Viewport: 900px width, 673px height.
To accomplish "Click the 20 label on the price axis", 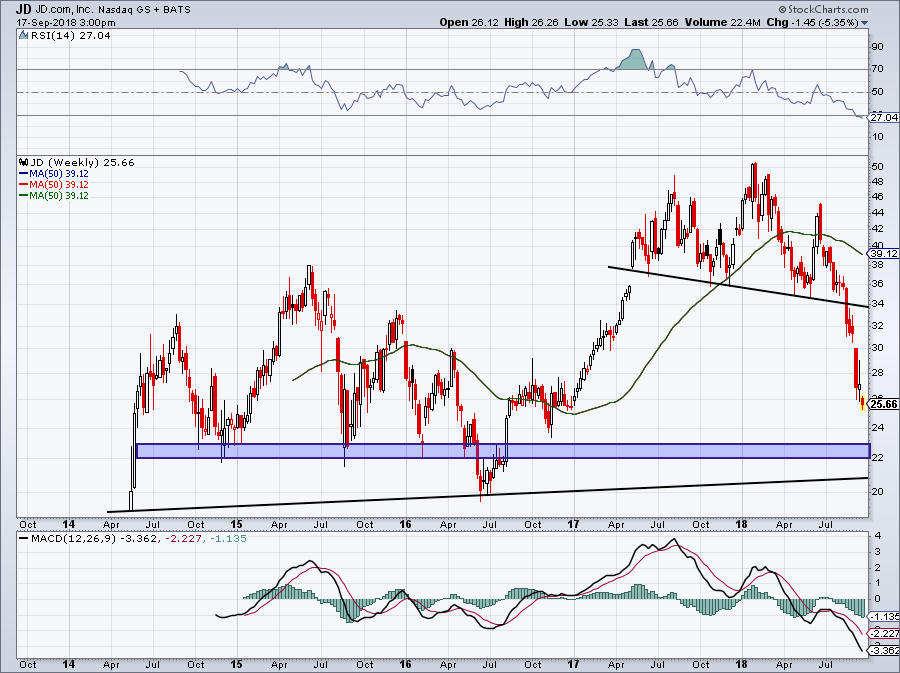I will 877,492.
